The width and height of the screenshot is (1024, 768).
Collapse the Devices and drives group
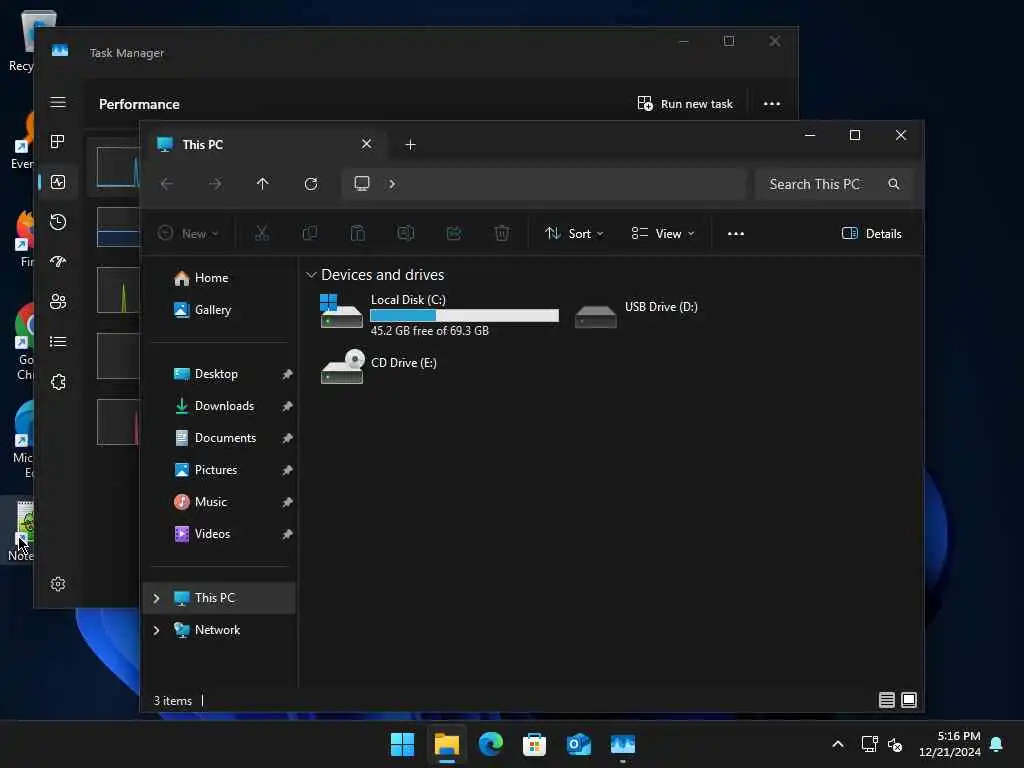[311, 275]
